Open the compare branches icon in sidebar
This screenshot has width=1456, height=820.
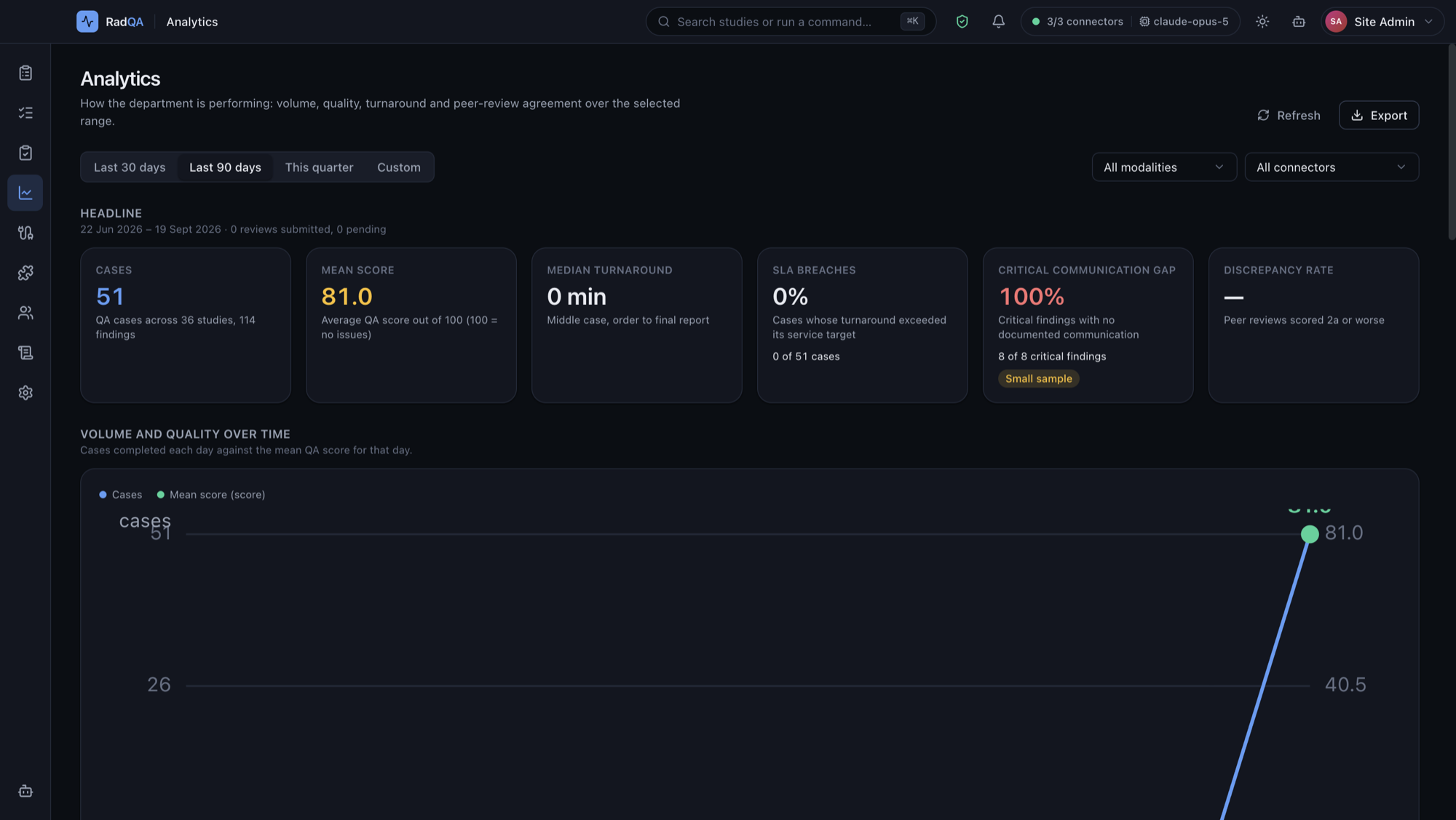(x=25, y=233)
